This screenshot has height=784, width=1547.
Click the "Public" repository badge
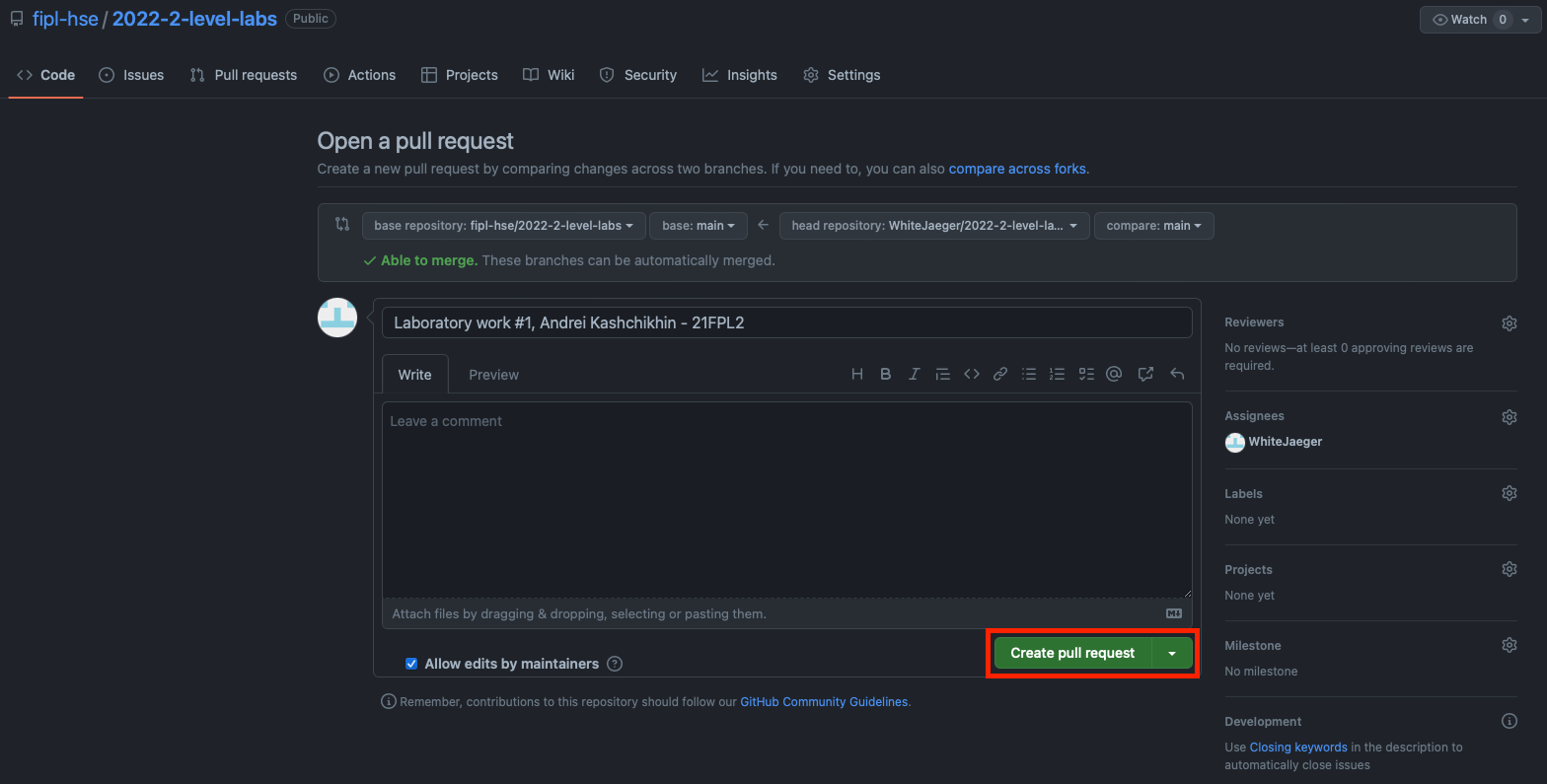[x=311, y=19]
